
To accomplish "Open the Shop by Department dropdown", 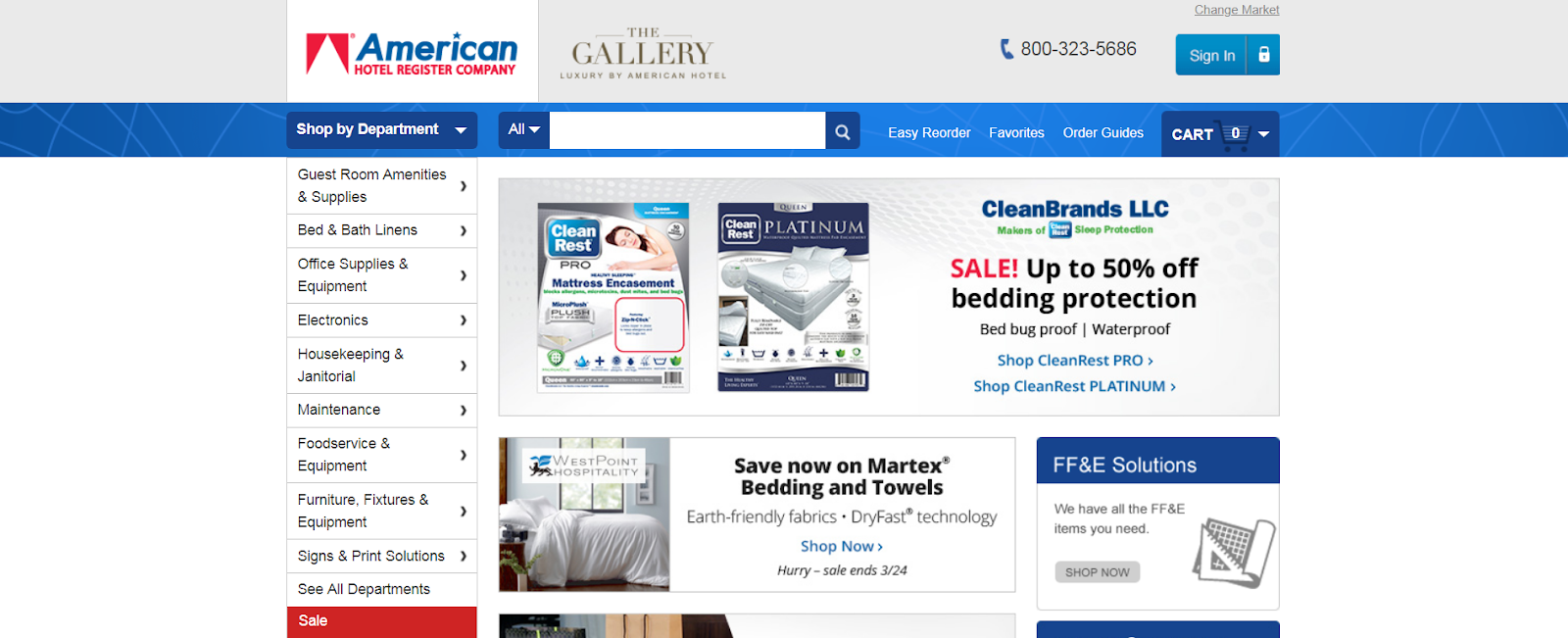I will 382,130.
